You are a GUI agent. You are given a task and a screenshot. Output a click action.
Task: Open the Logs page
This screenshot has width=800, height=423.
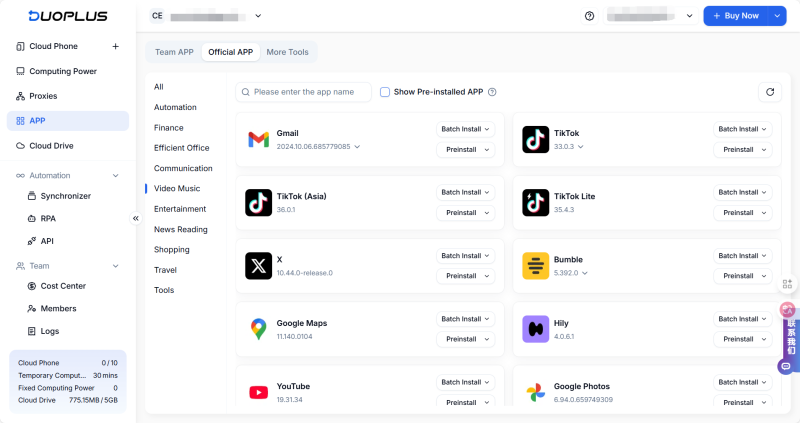49,331
